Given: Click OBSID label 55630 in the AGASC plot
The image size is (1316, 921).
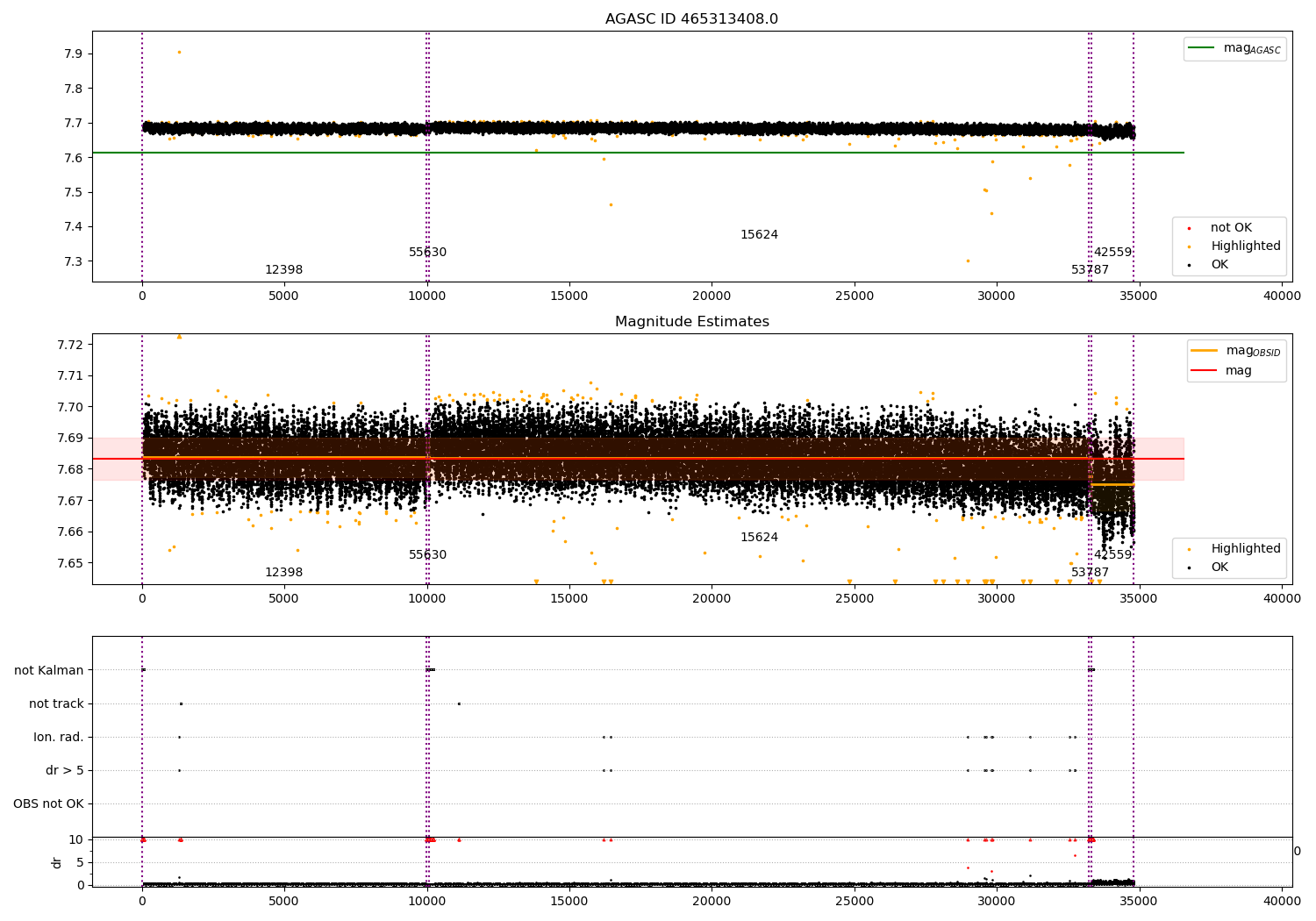Looking at the screenshot, I should click(428, 253).
